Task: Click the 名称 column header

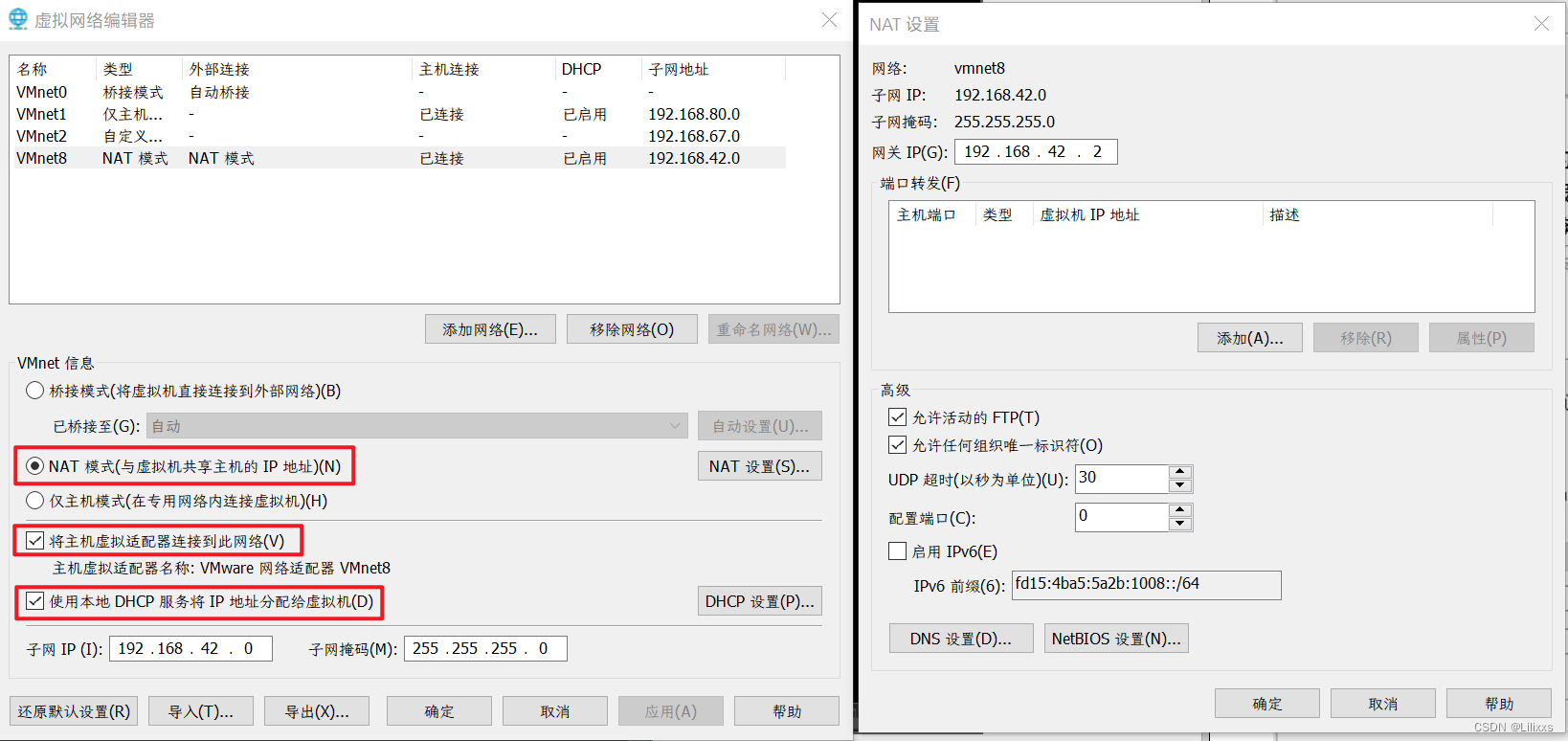Action: point(53,69)
